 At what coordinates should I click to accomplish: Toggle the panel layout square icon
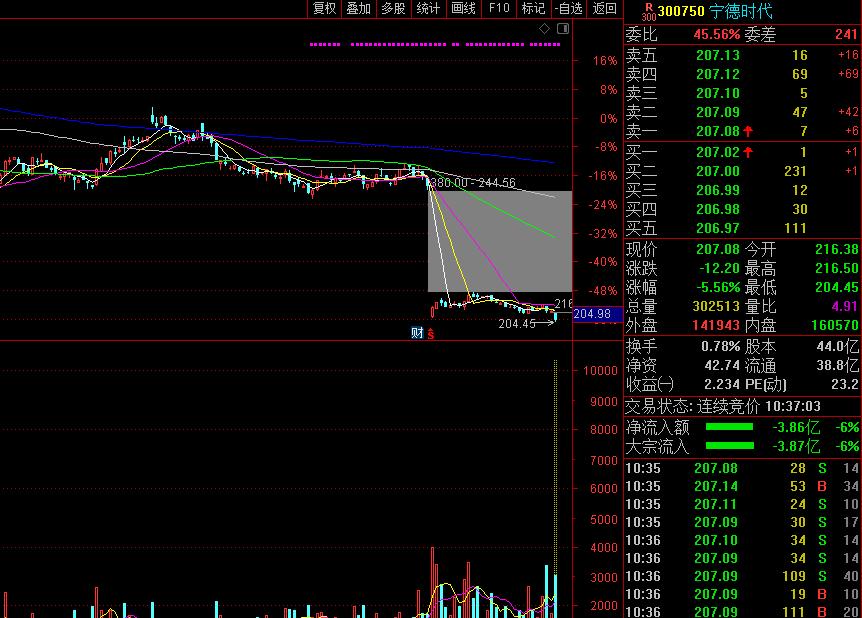563,29
